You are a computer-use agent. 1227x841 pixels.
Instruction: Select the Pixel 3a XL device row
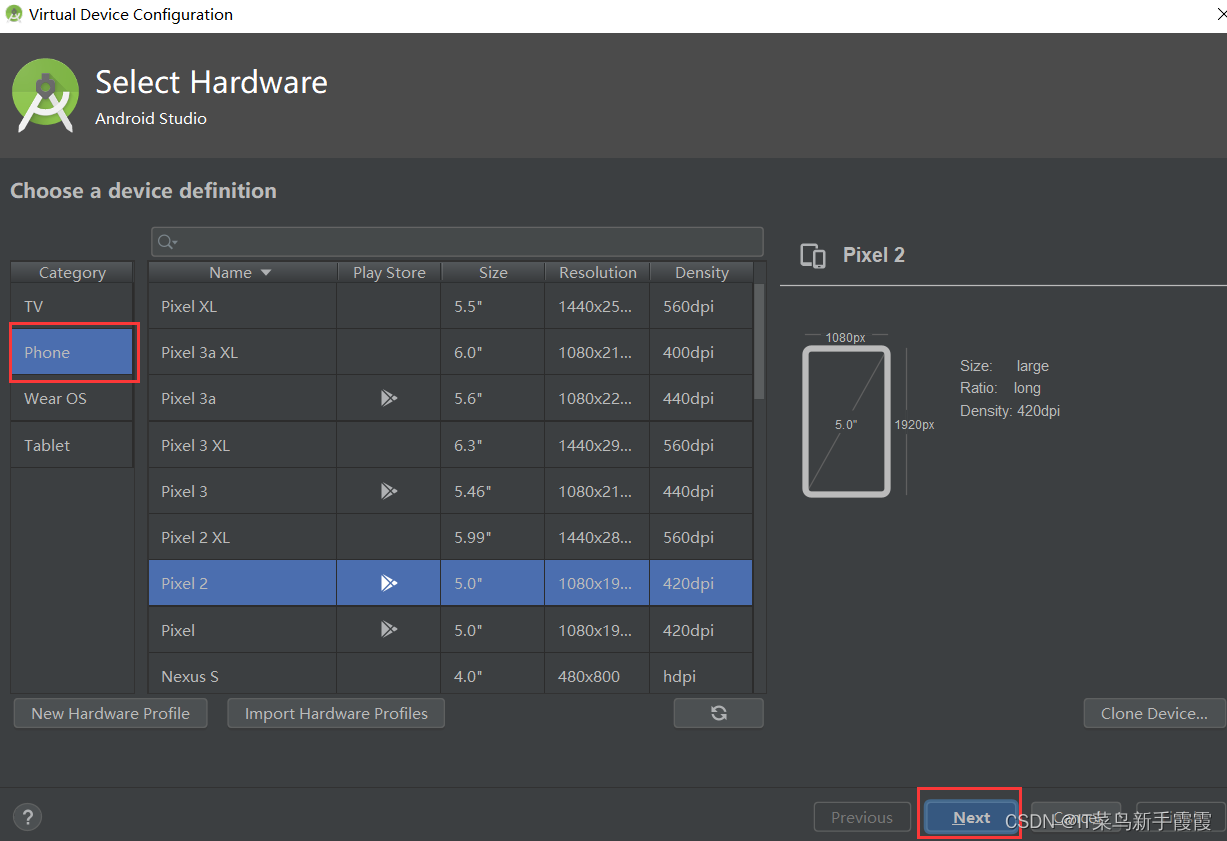pos(450,352)
